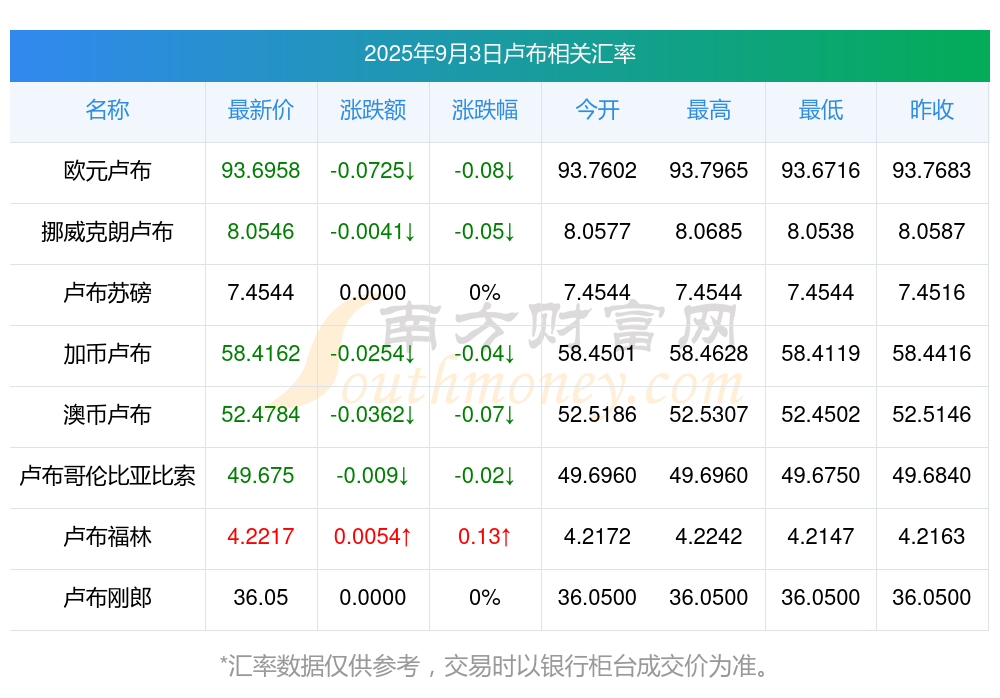The width and height of the screenshot is (1000, 698).
Task: Click previous close '58.4416'
Action: pyautogui.click(x=932, y=353)
